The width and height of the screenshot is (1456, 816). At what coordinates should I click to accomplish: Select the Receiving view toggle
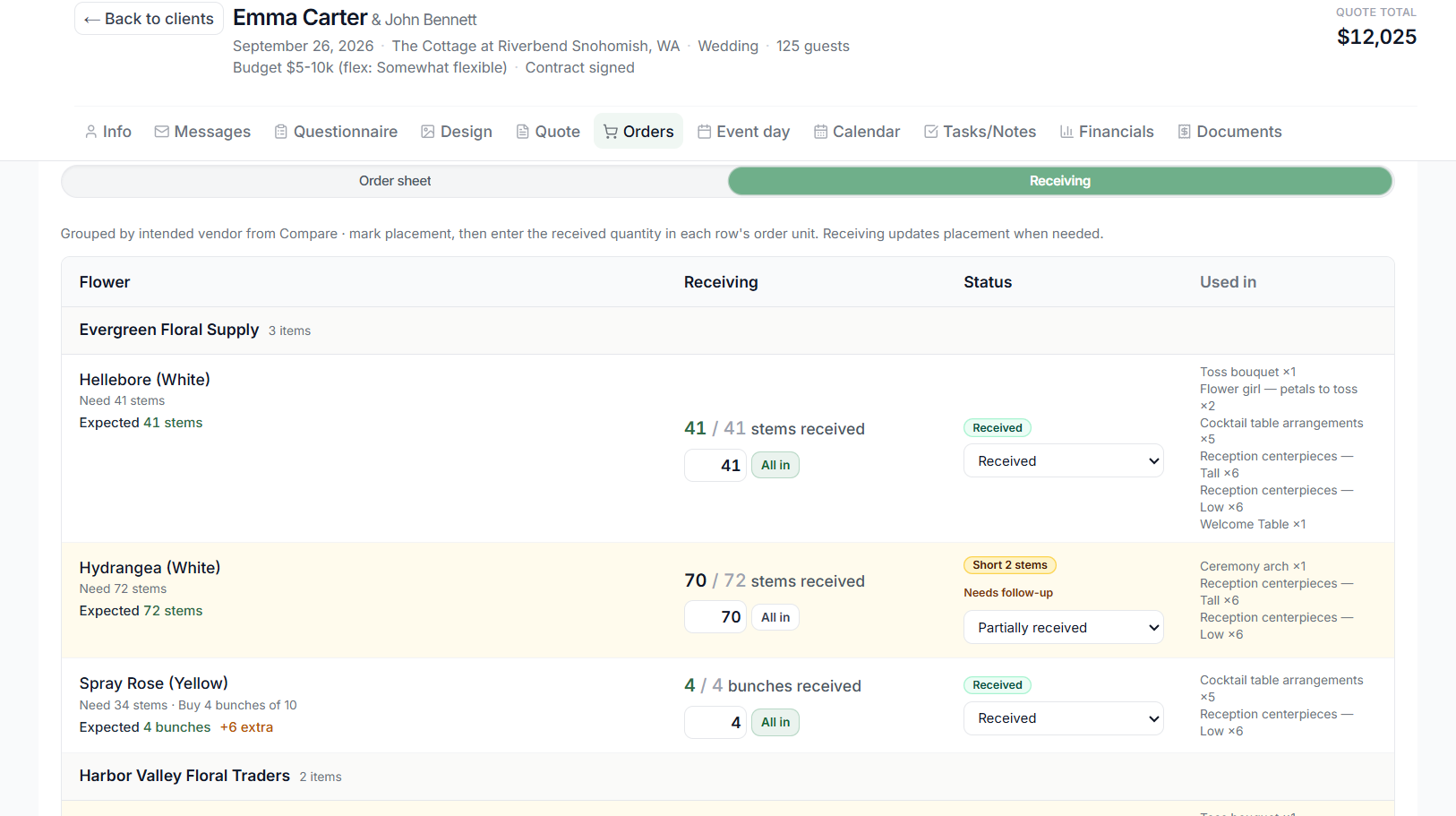pyautogui.click(x=1060, y=181)
